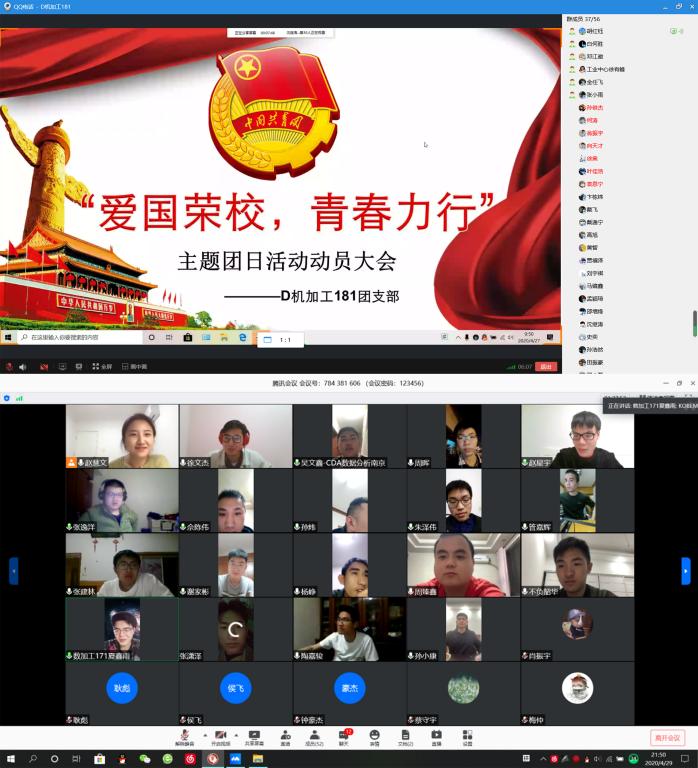This screenshot has height=768, width=698.
Task: Open Tencent Meeting 设置 settings
Action: coord(467,736)
